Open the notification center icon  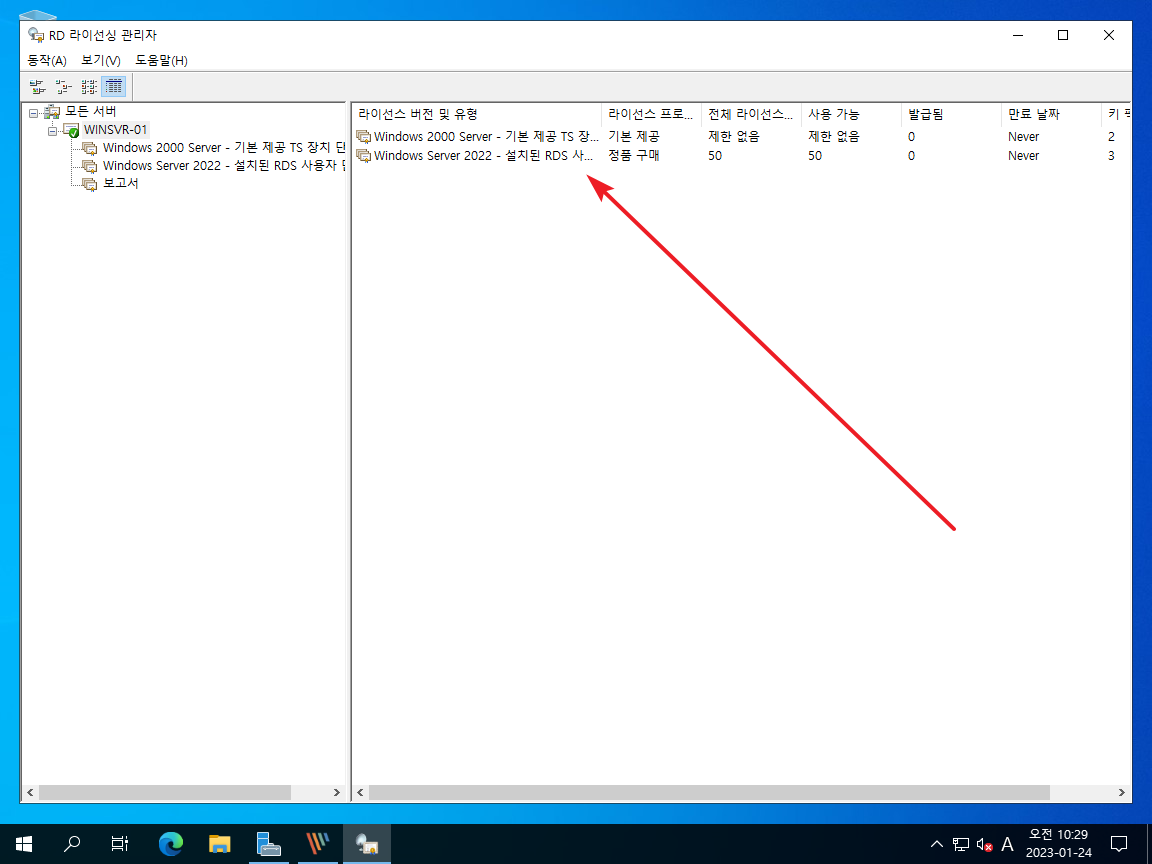click(1119, 844)
